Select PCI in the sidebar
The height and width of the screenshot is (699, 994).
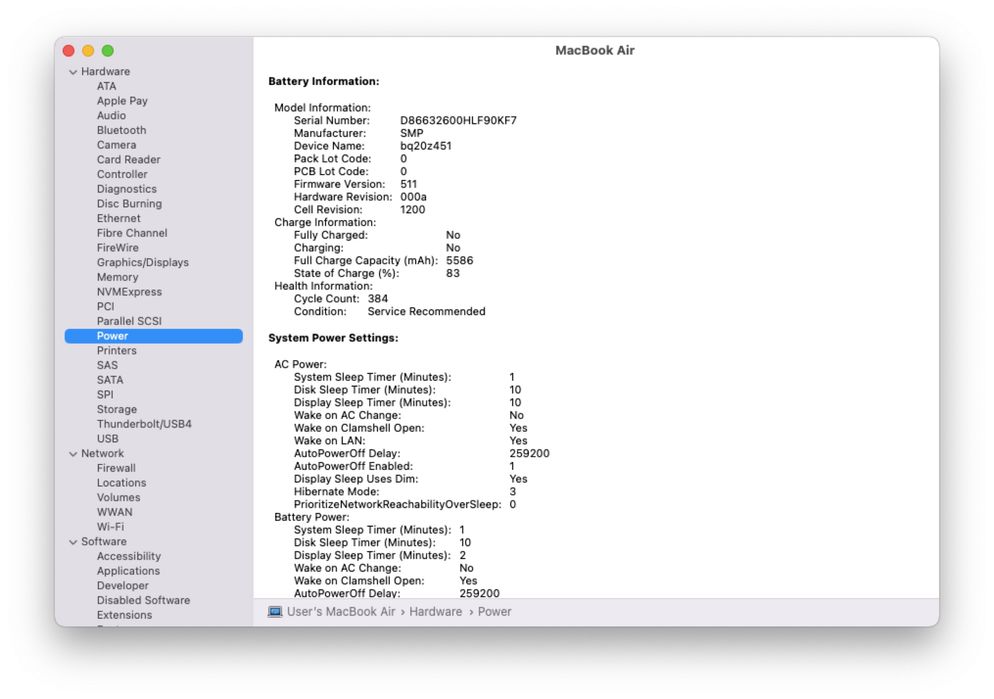pyautogui.click(x=106, y=306)
